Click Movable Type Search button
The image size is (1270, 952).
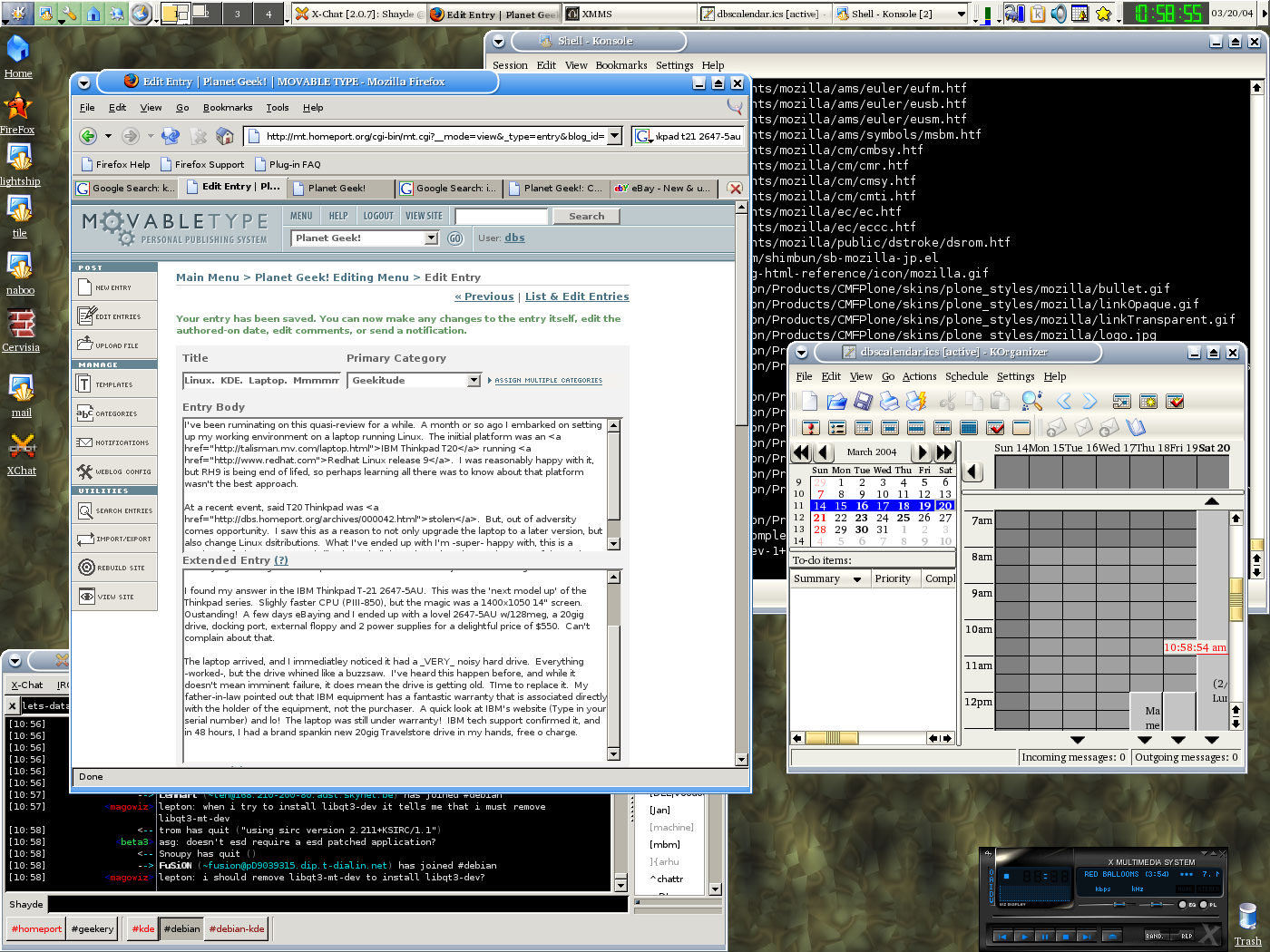click(x=586, y=216)
